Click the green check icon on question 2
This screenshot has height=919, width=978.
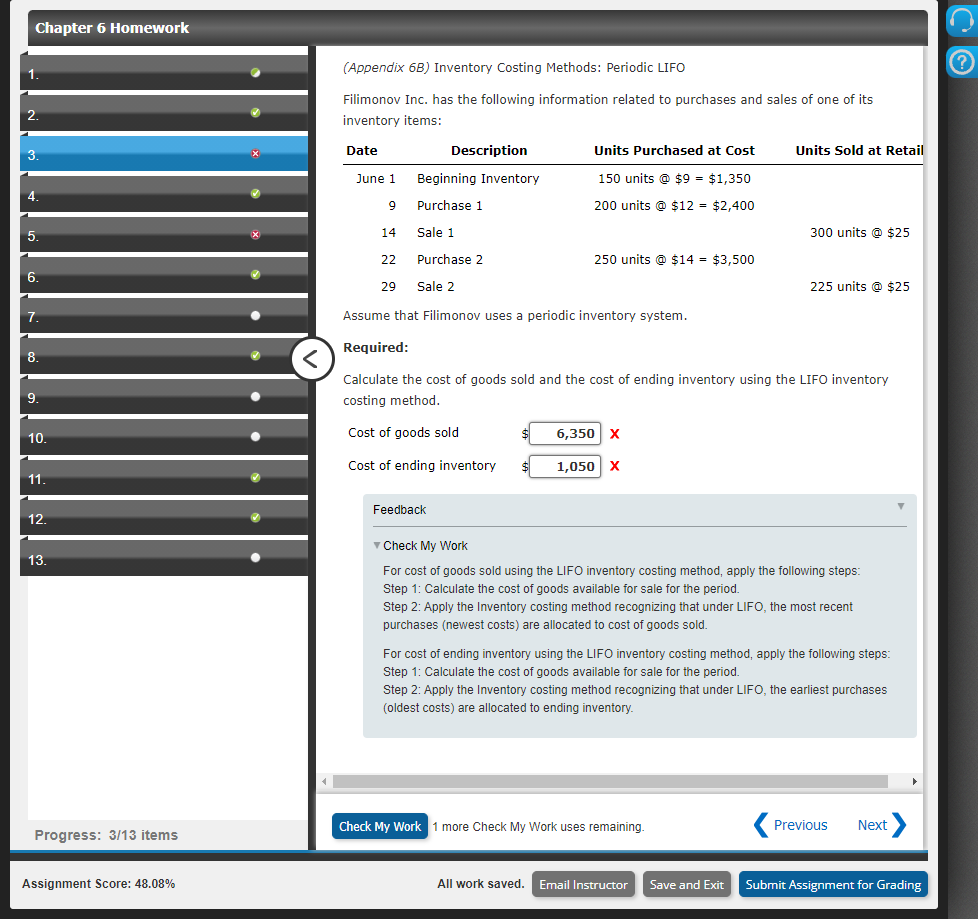(255, 113)
